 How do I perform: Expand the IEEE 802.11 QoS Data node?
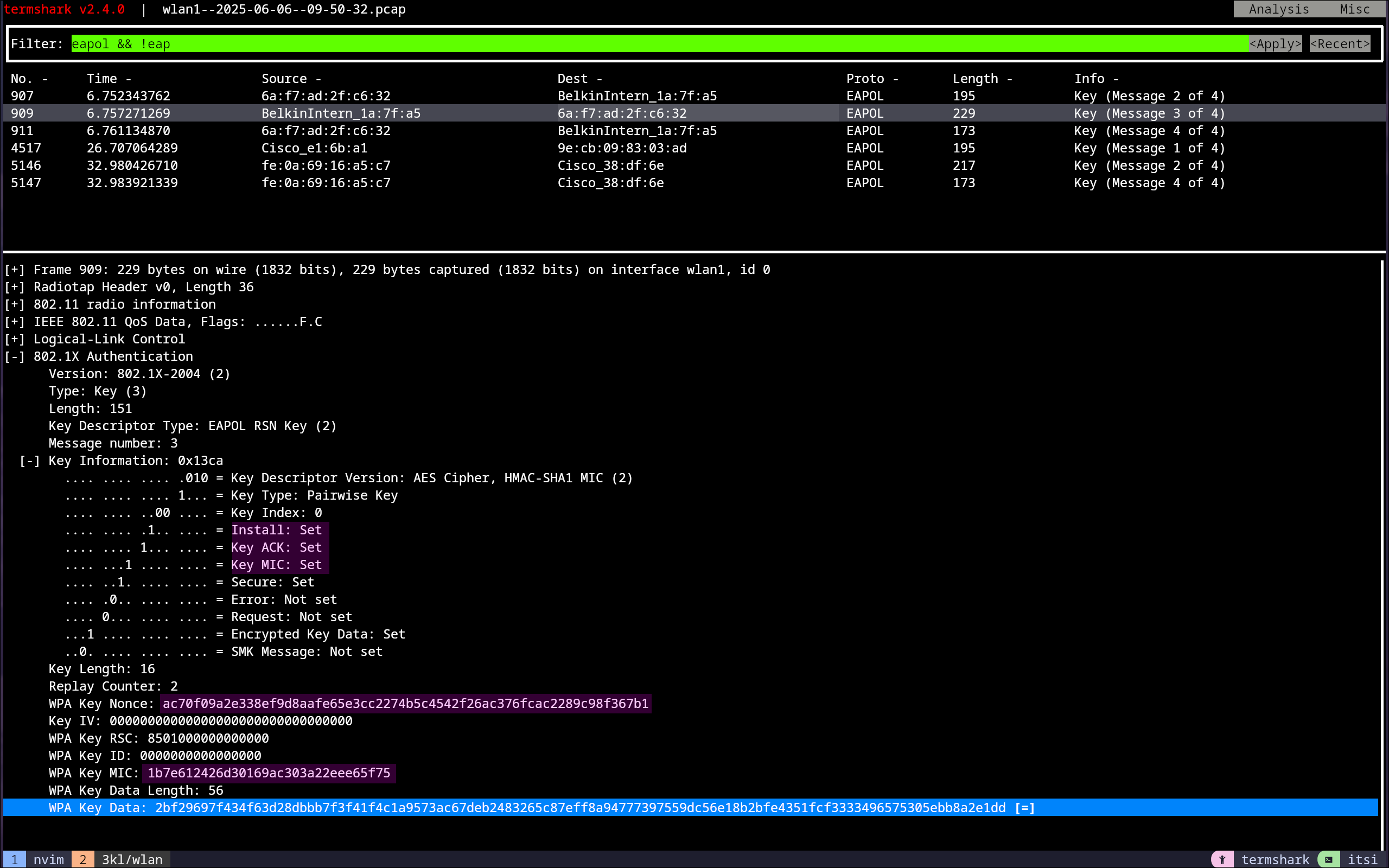point(14,322)
